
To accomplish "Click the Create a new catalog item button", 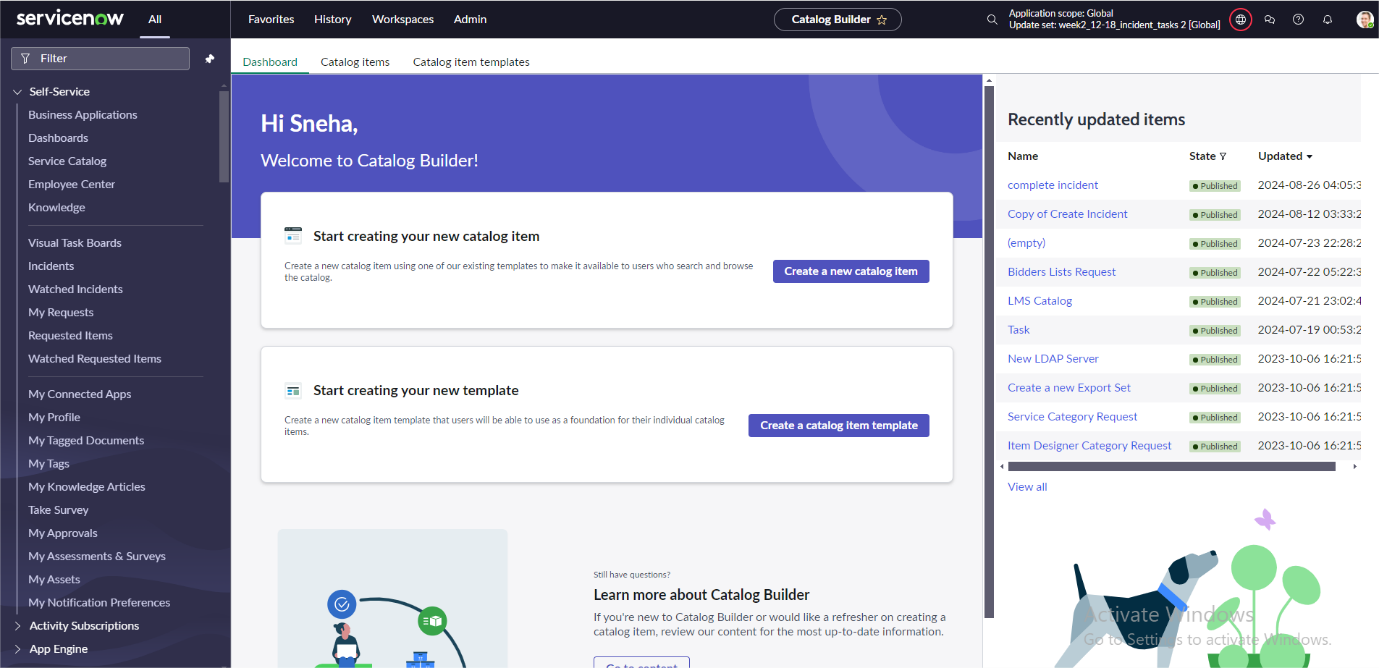I will click(x=851, y=271).
